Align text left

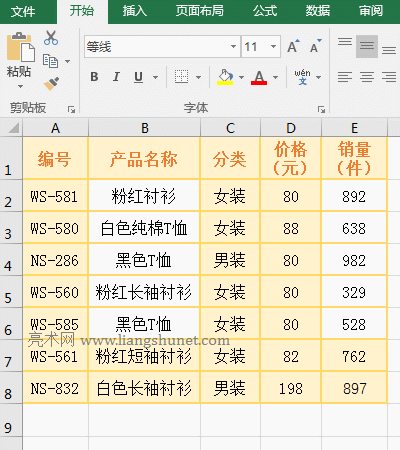click(x=345, y=77)
